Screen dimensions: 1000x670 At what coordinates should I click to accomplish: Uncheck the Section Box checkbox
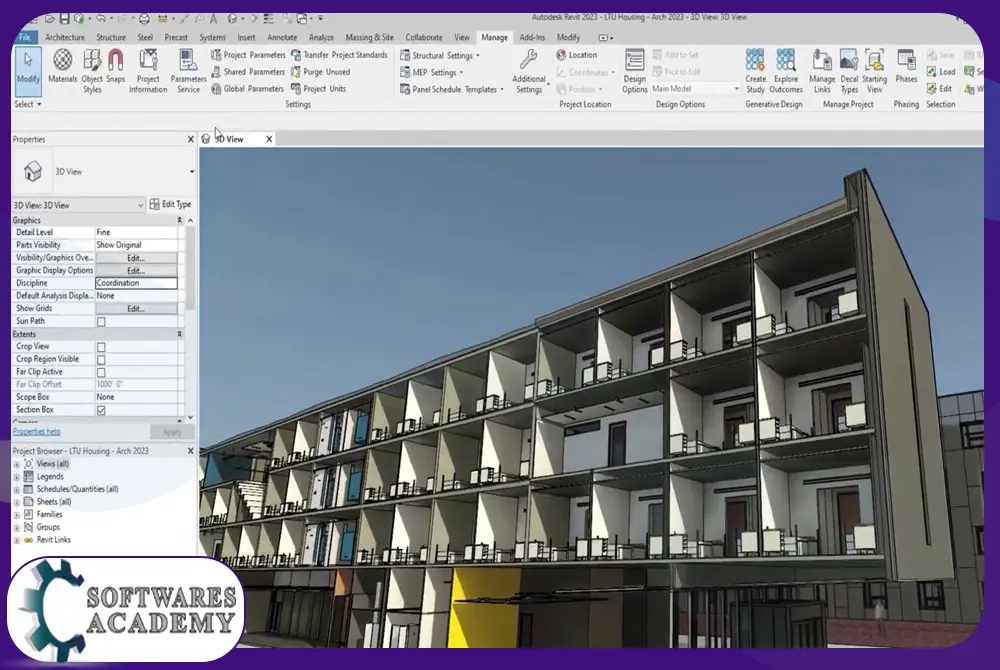coord(101,411)
